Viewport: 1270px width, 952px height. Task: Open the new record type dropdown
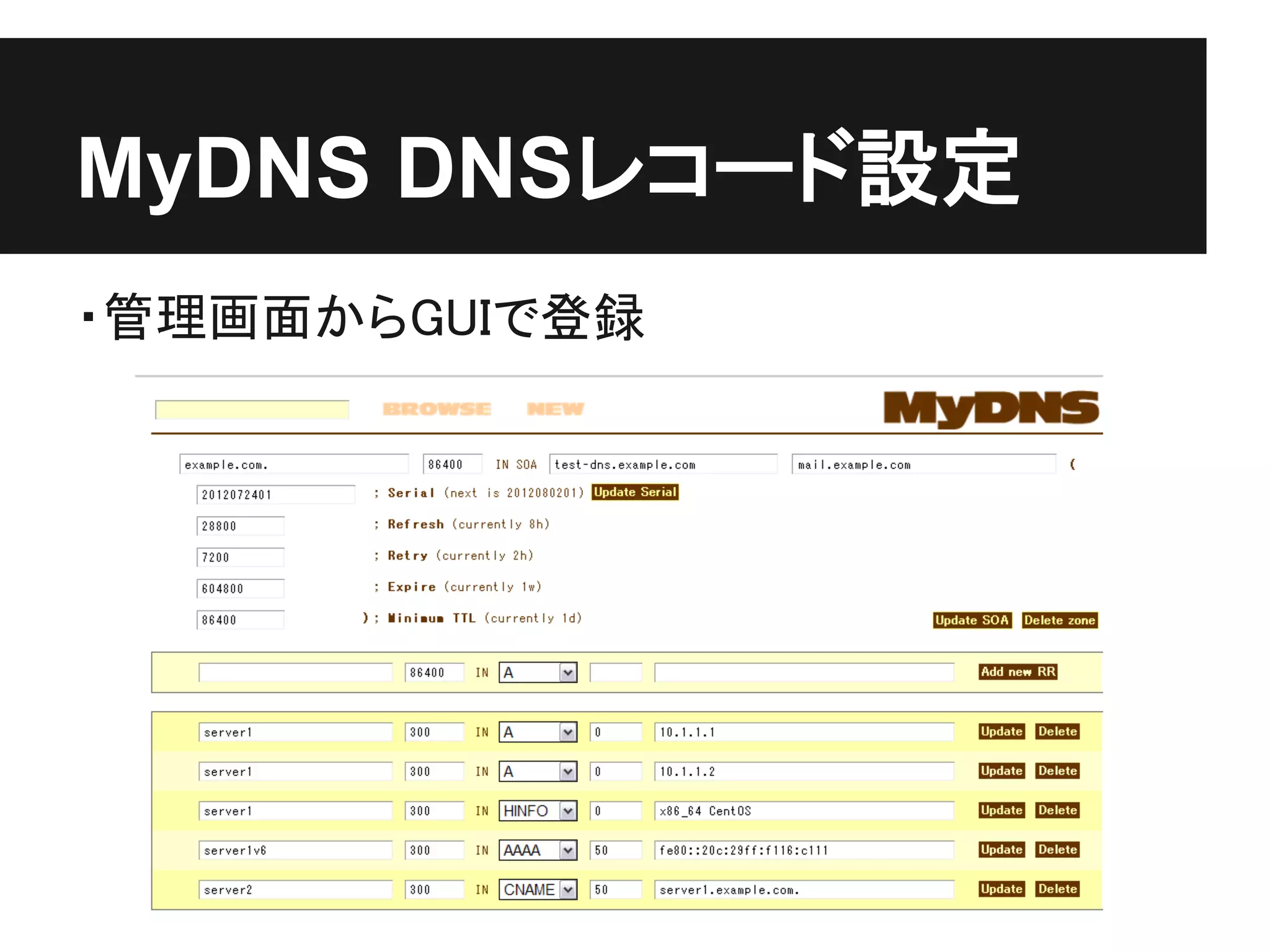click(x=538, y=672)
